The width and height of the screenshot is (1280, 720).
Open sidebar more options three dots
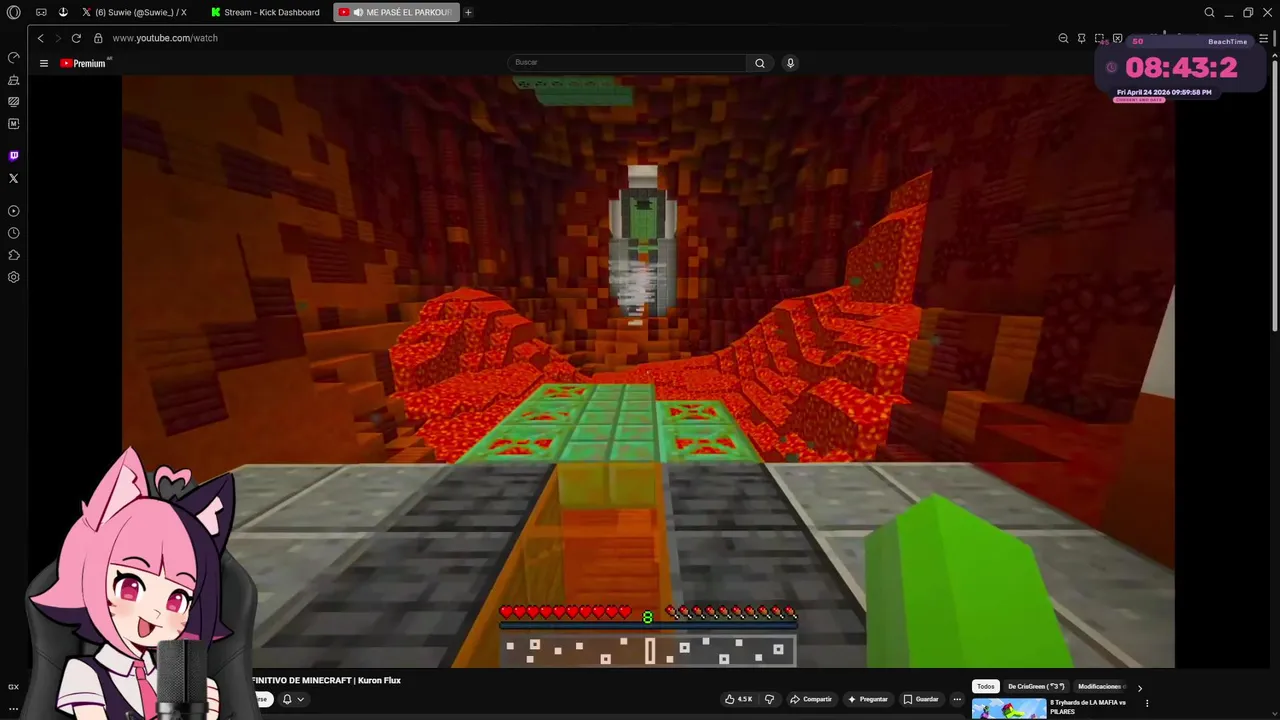click(x=13, y=709)
